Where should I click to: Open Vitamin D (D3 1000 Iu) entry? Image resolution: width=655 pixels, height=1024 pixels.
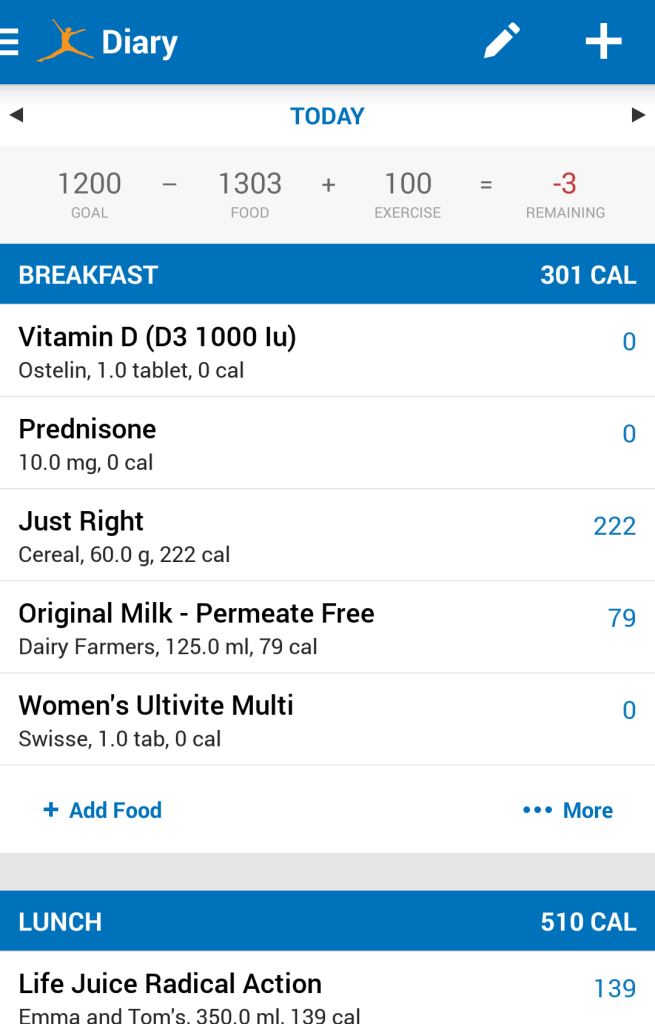(x=300, y=351)
